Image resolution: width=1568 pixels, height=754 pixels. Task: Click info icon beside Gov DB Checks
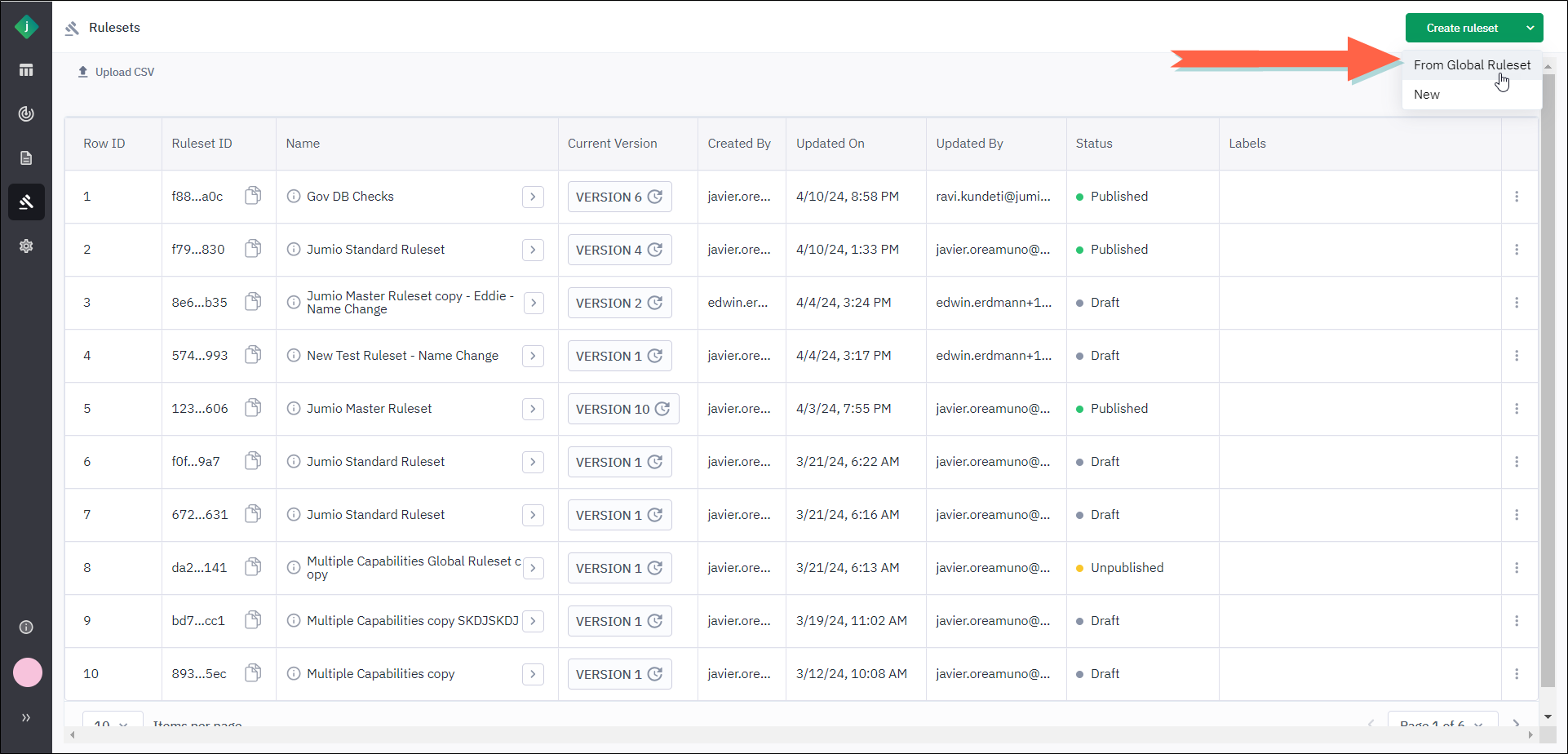pyautogui.click(x=294, y=197)
